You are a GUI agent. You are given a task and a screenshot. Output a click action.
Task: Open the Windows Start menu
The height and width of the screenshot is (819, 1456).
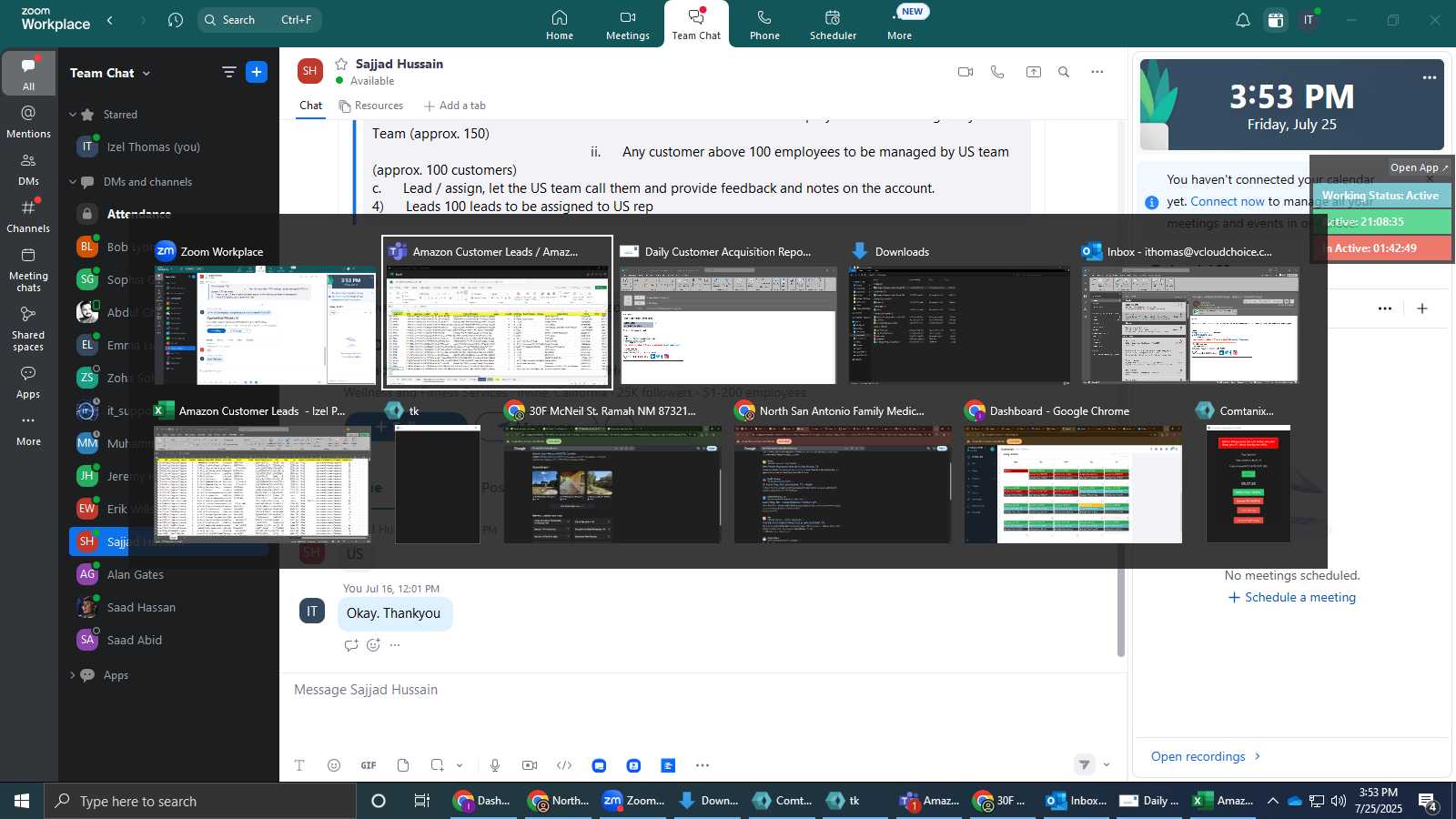(x=22, y=801)
